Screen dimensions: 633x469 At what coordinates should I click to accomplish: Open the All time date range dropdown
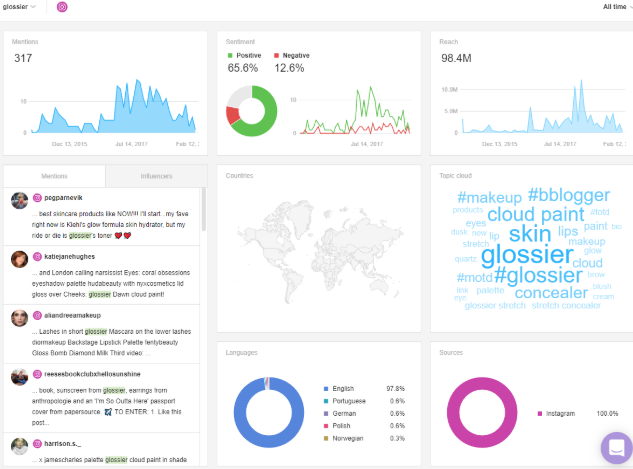[x=617, y=7]
